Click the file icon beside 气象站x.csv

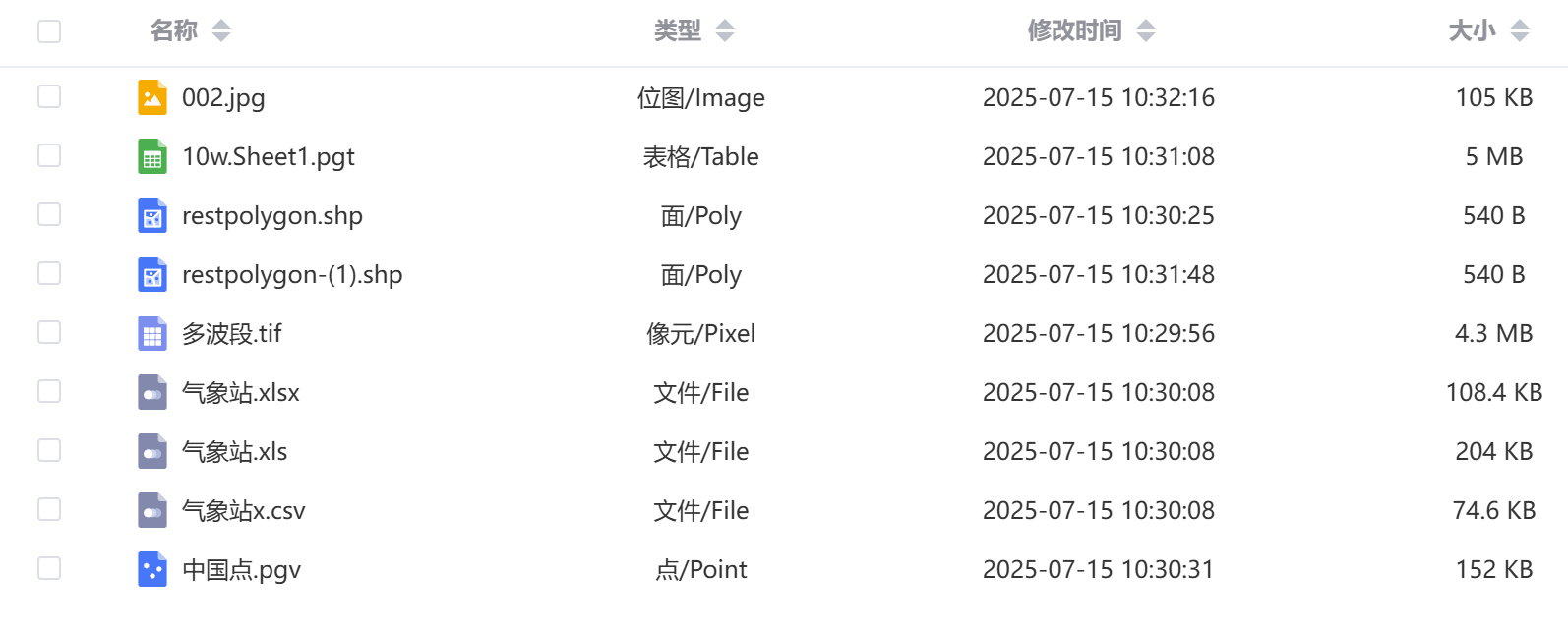(151, 510)
